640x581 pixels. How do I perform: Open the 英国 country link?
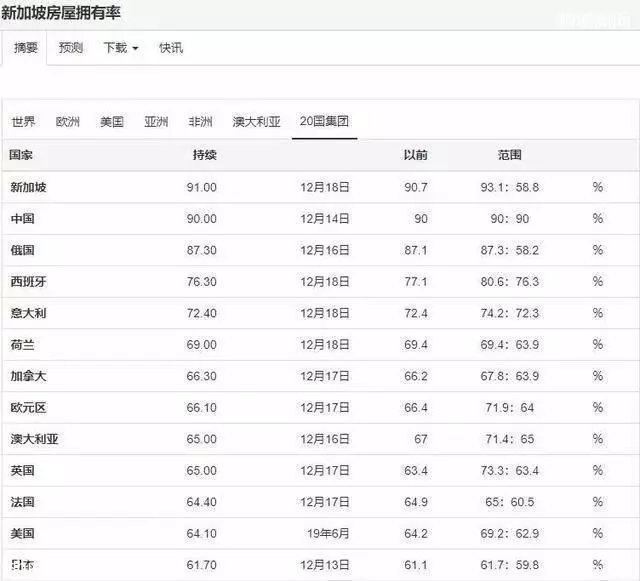coord(22,470)
